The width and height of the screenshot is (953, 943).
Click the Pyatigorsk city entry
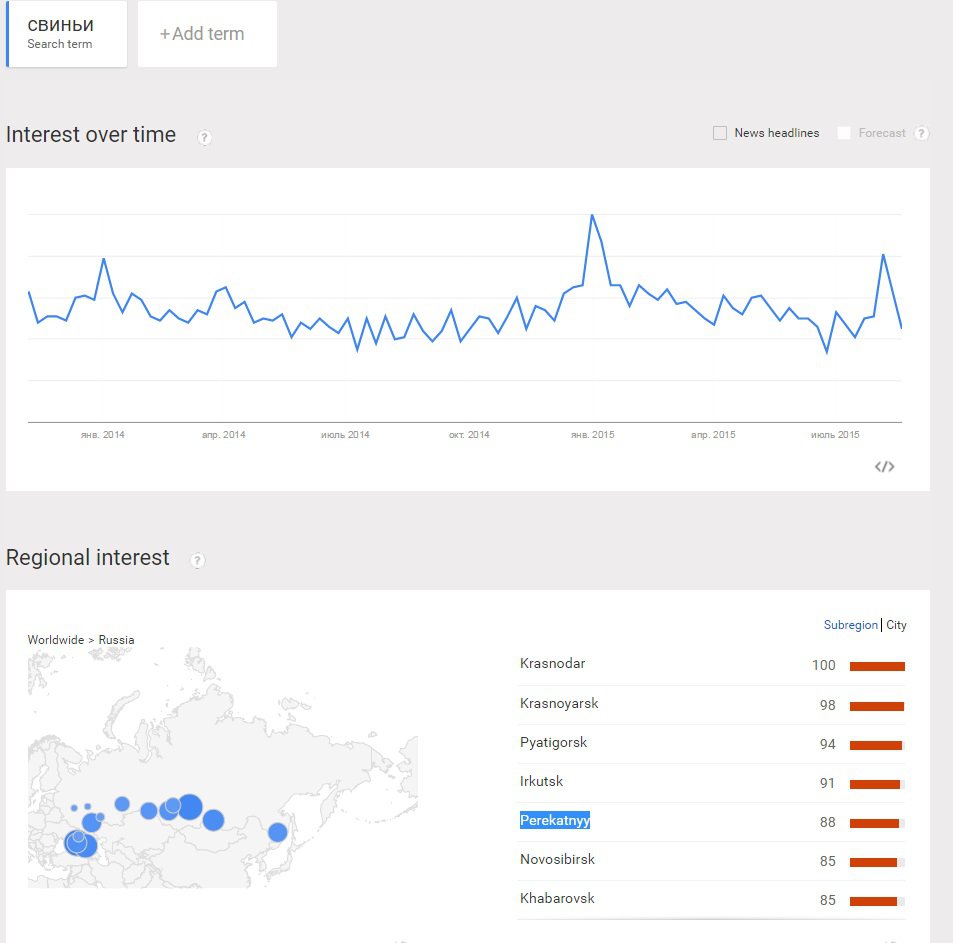554,743
